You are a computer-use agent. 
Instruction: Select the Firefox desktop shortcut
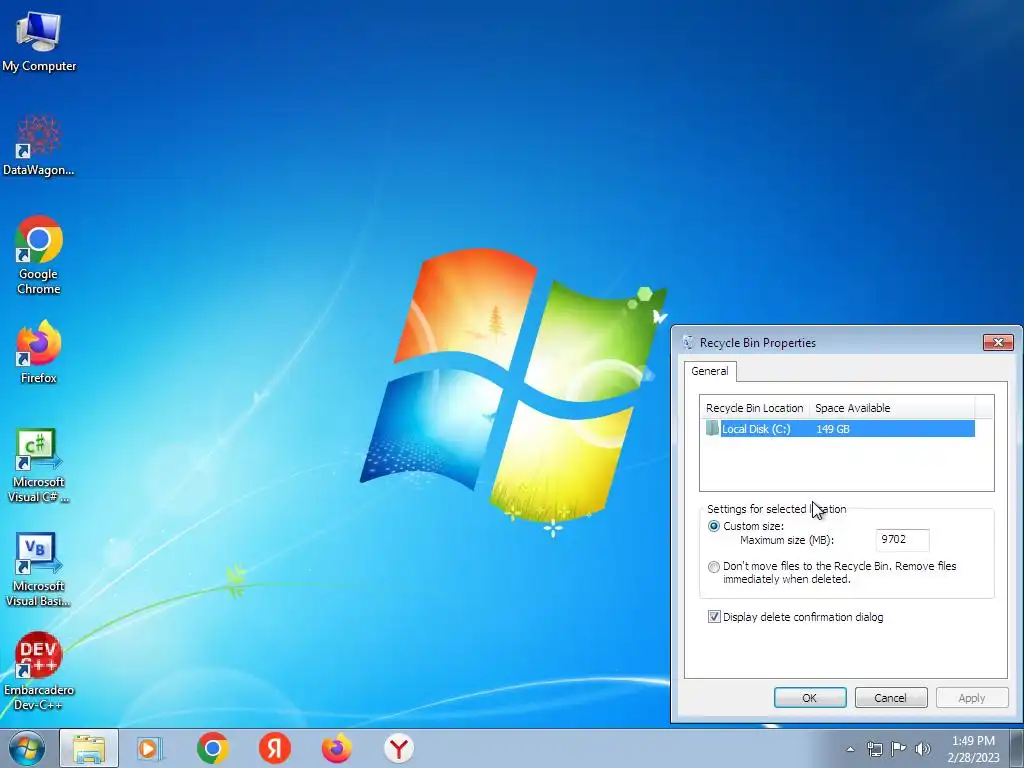39,351
